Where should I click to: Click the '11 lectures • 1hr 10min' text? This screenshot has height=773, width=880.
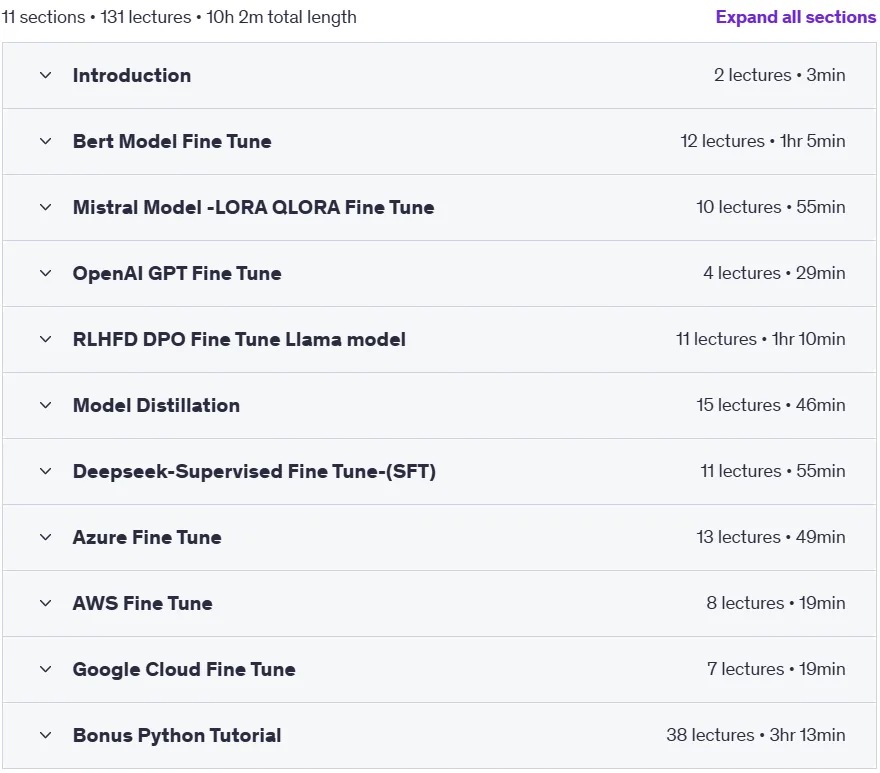[760, 339]
